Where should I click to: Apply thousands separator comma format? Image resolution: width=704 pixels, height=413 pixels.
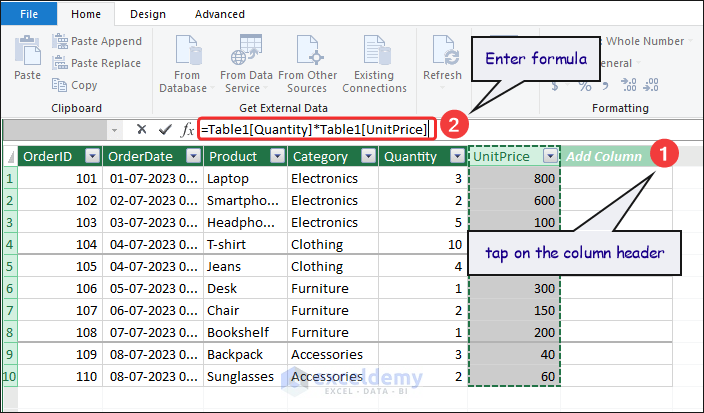606,85
